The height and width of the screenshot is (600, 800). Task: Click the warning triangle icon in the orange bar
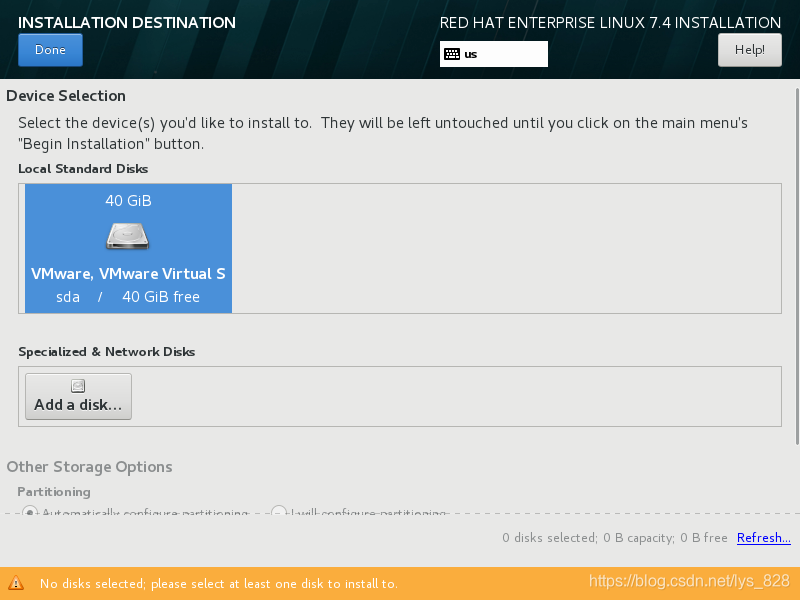pyautogui.click(x=16, y=583)
